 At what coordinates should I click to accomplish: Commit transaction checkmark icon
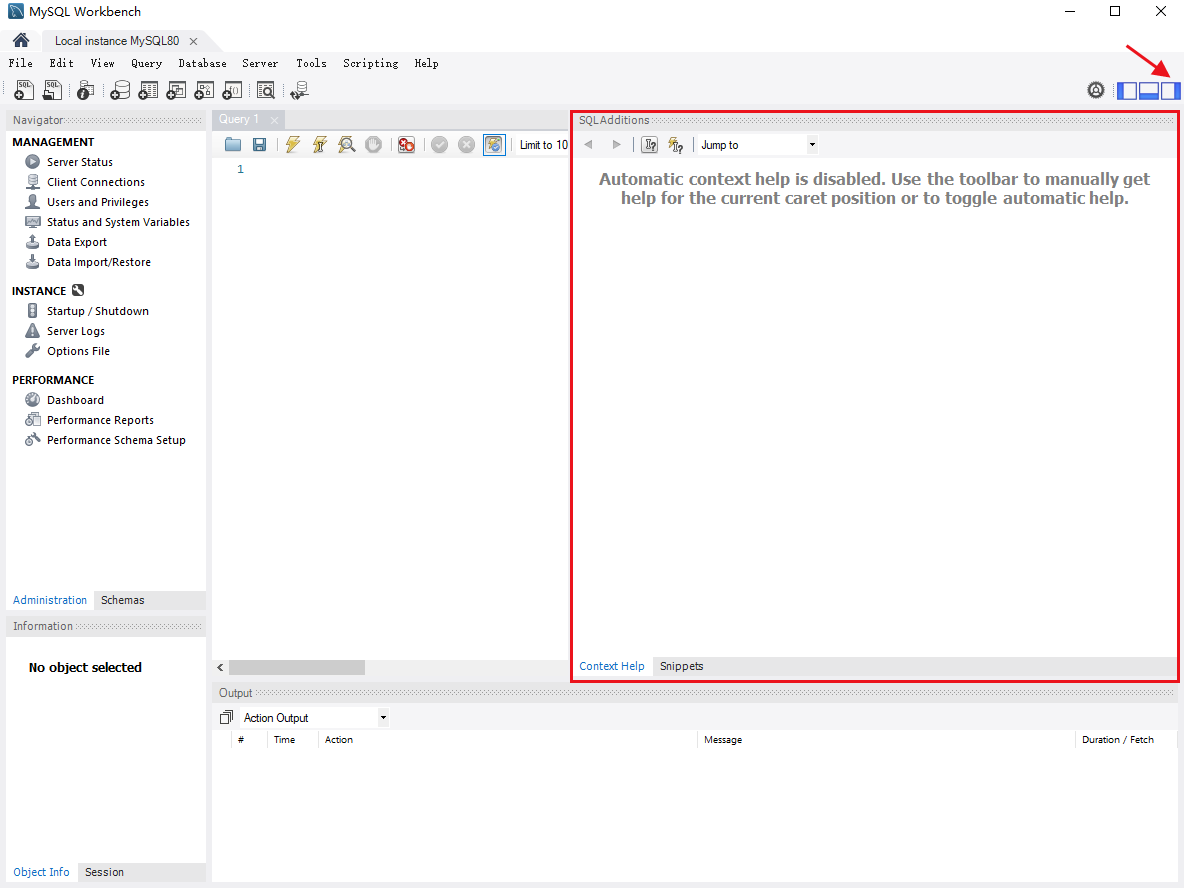[439, 144]
